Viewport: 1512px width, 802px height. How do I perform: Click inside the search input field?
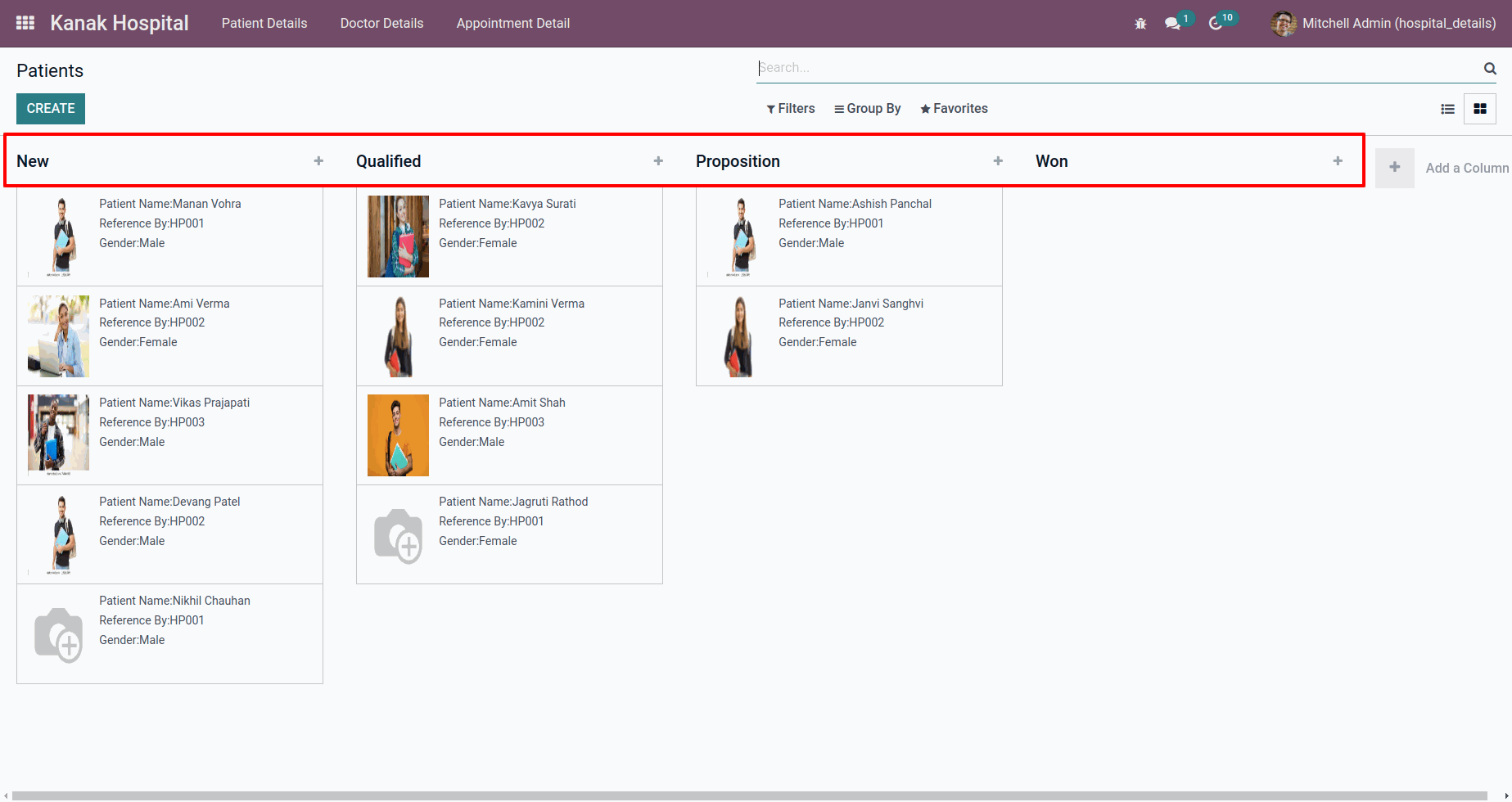click(982, 67)
